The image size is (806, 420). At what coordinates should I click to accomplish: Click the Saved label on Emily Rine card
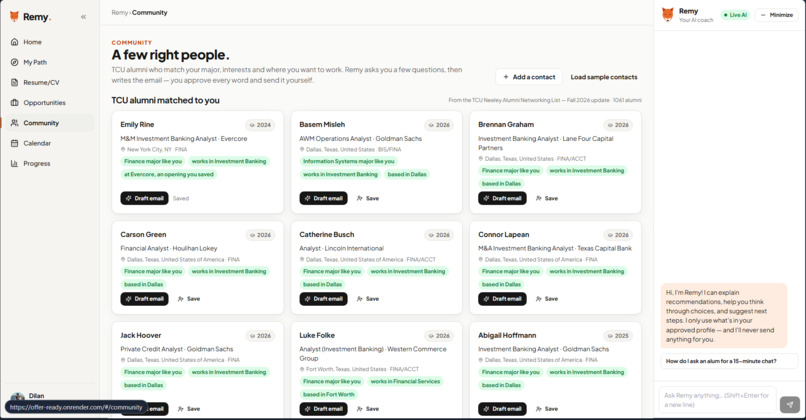(181, 198)
